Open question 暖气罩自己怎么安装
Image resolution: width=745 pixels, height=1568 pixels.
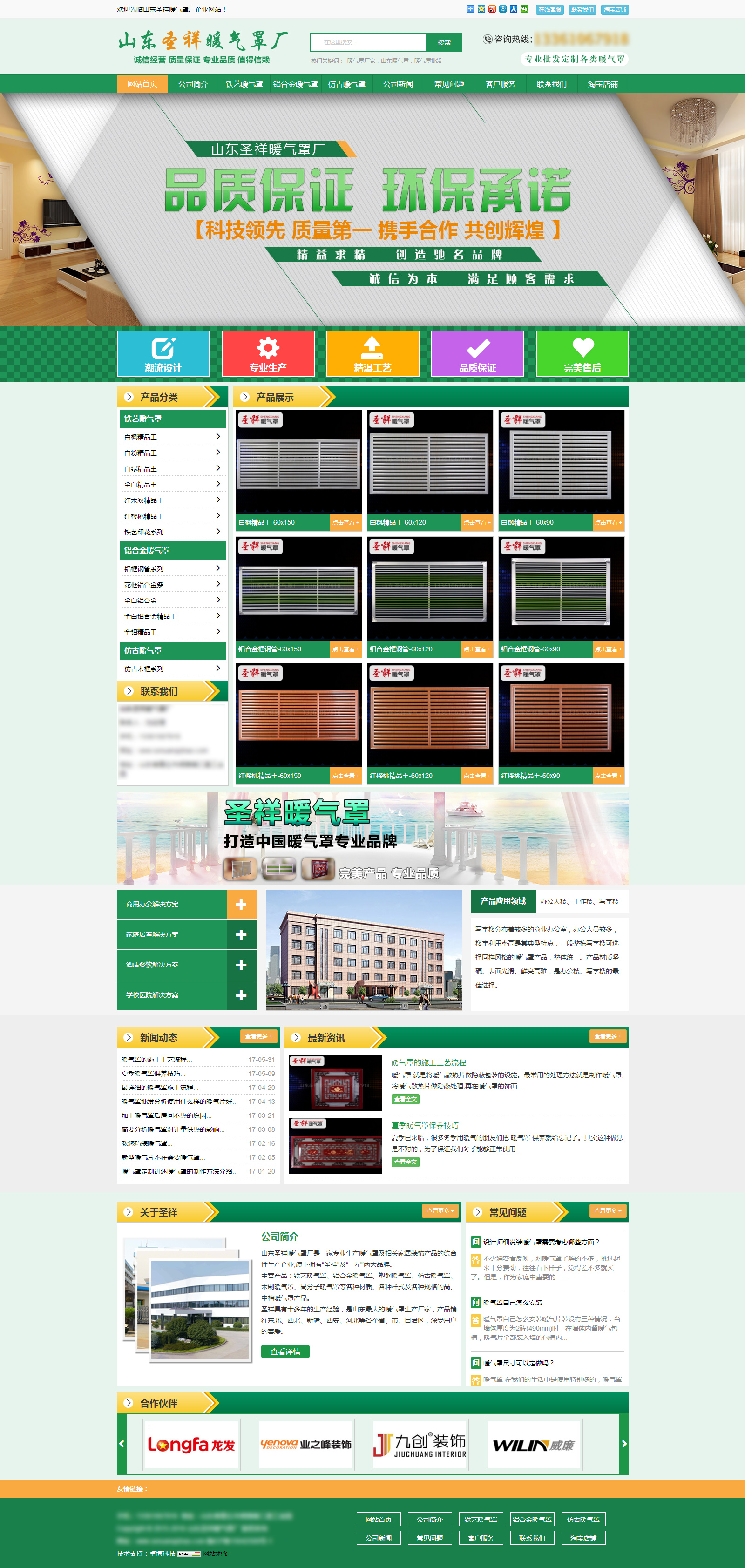click(x=512, y=1303)
